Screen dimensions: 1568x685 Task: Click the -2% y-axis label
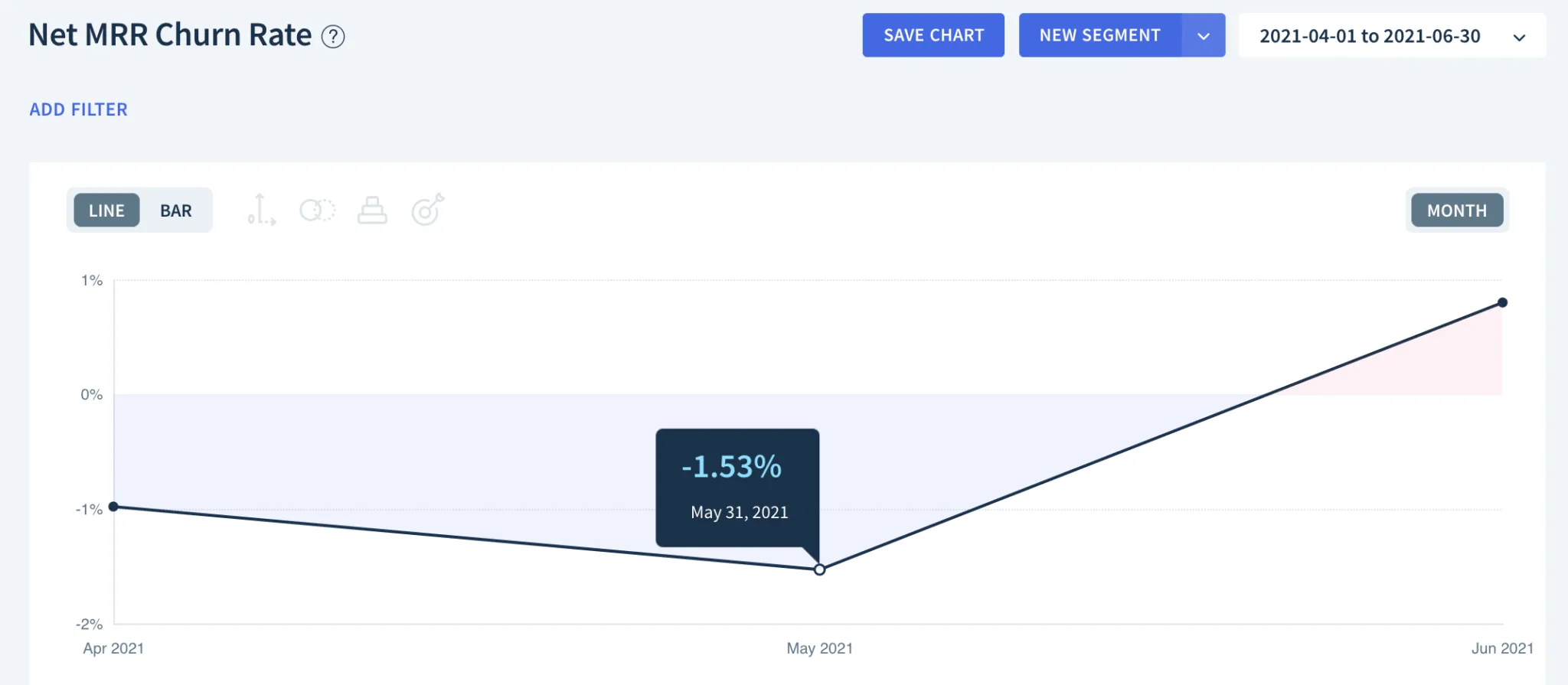[x=89, y=624]
